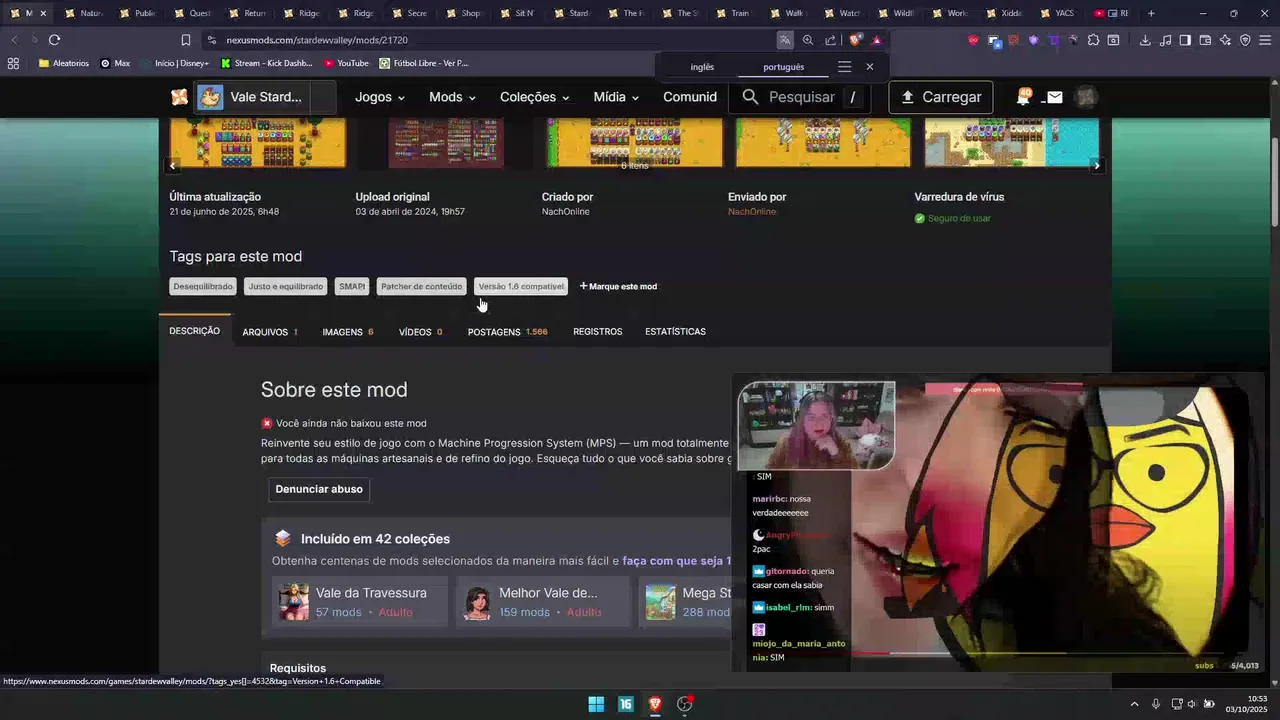Click the share icon in the address bar

tap(830, 40)
